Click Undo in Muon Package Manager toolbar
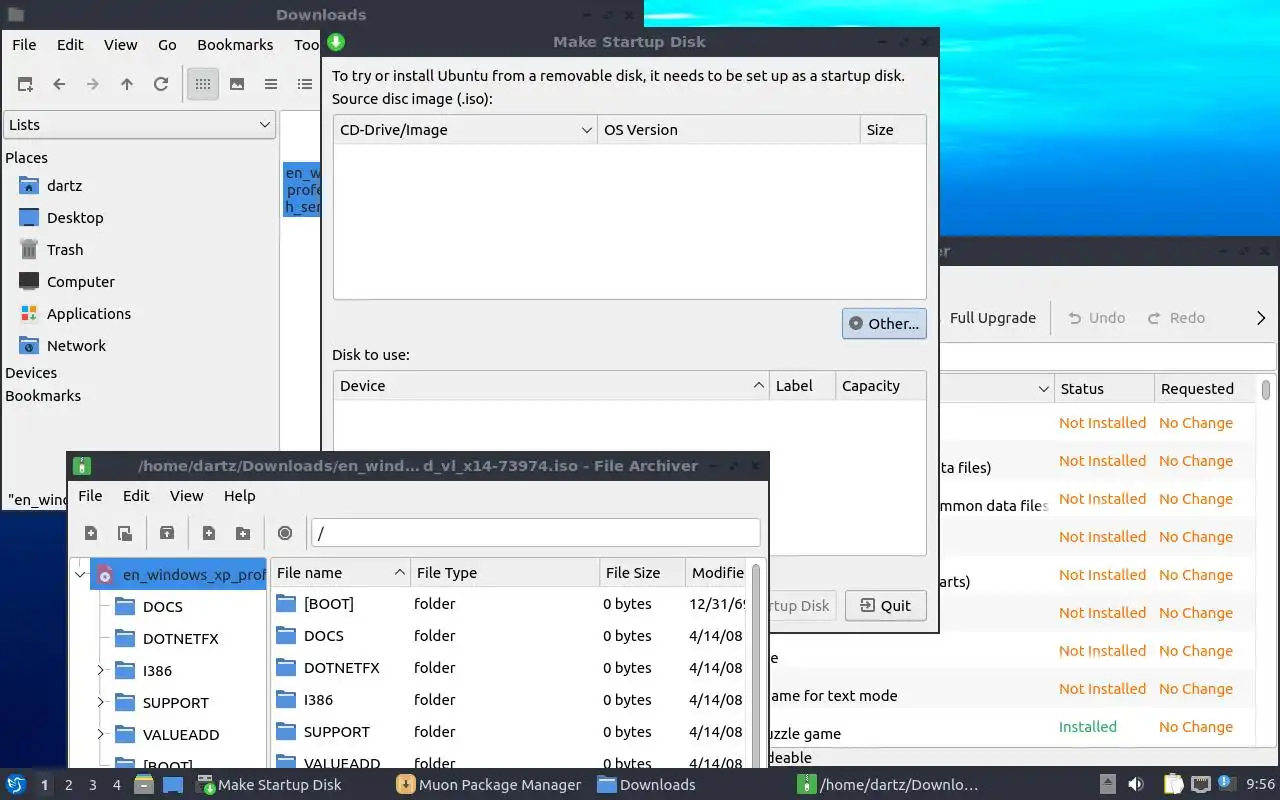 1096,318
